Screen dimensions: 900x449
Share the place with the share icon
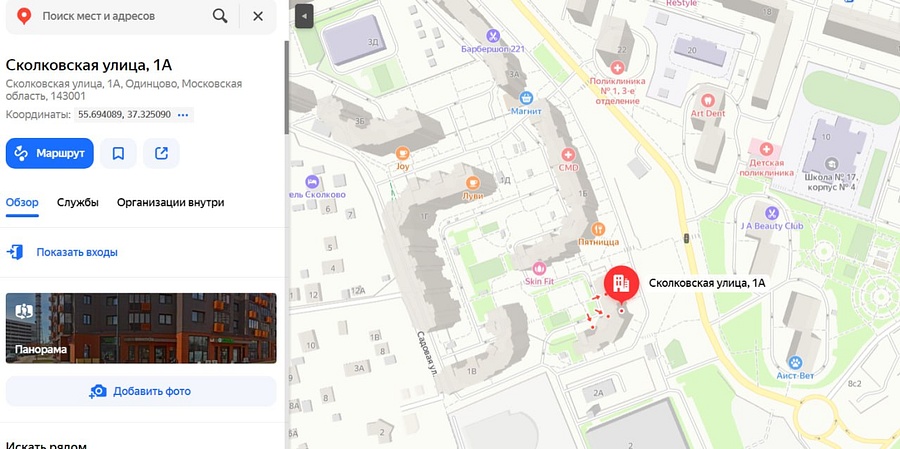point(161,153)
